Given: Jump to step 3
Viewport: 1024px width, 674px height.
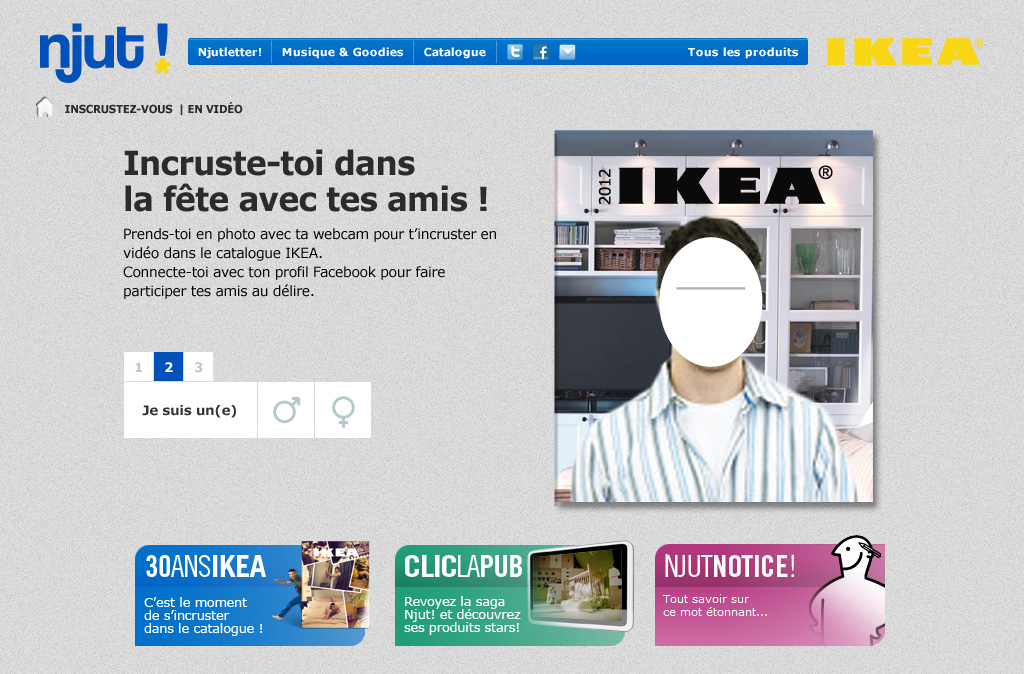Looking at the screenshot, I should 198,367.
